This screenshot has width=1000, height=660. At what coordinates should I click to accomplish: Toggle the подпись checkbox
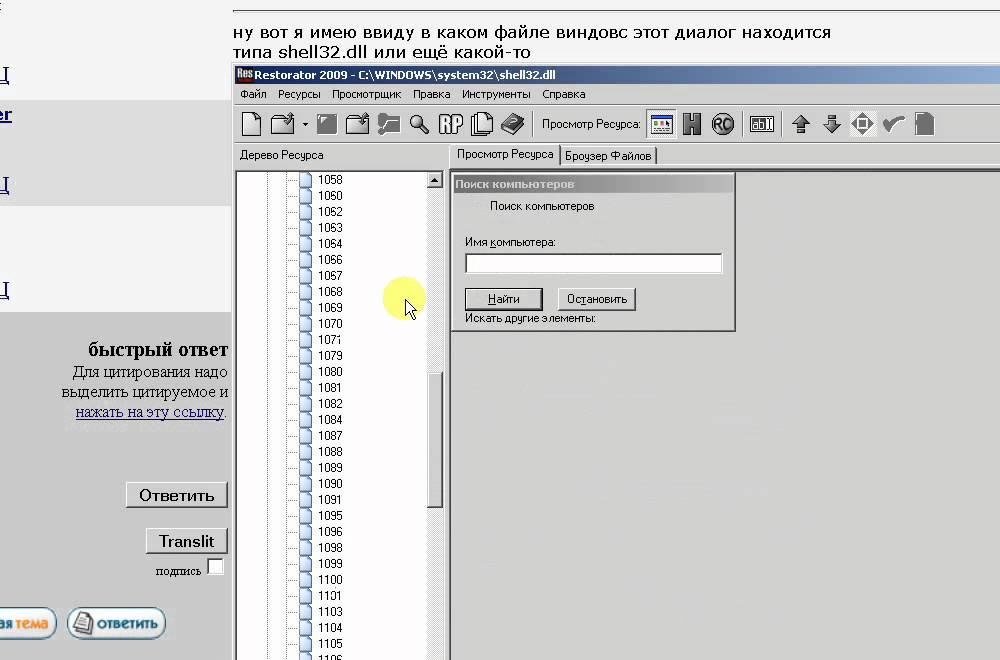[216, 567]
